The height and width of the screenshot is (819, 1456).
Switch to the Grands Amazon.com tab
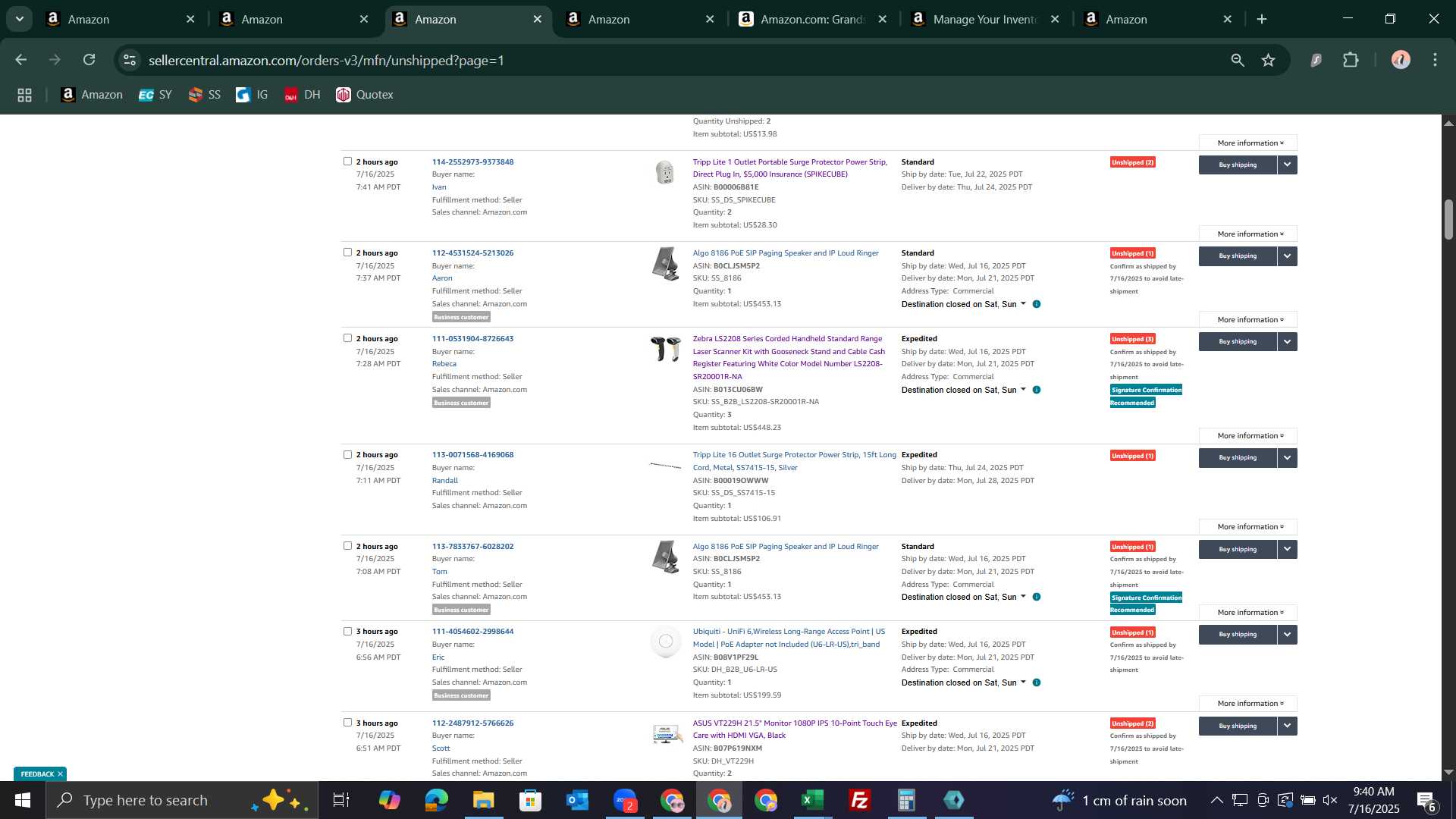point(811,19)
